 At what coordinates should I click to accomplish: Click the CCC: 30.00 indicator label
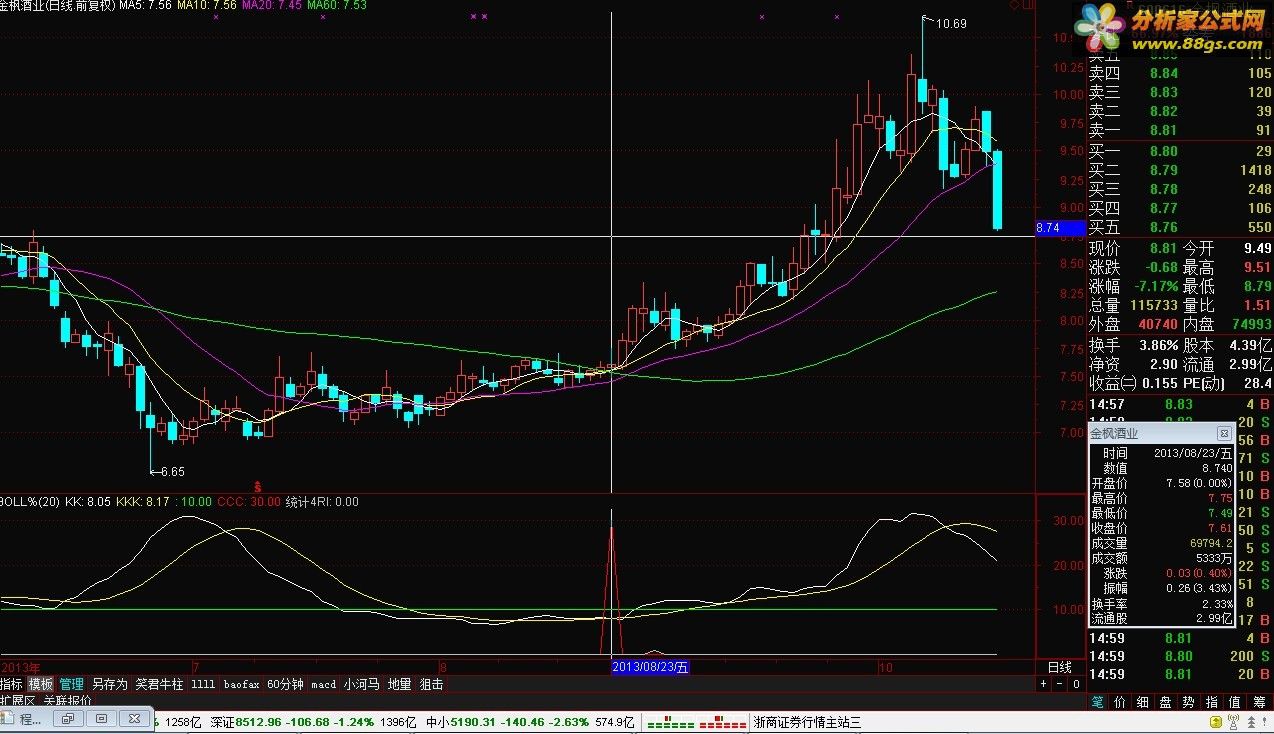tap(249, 502)
